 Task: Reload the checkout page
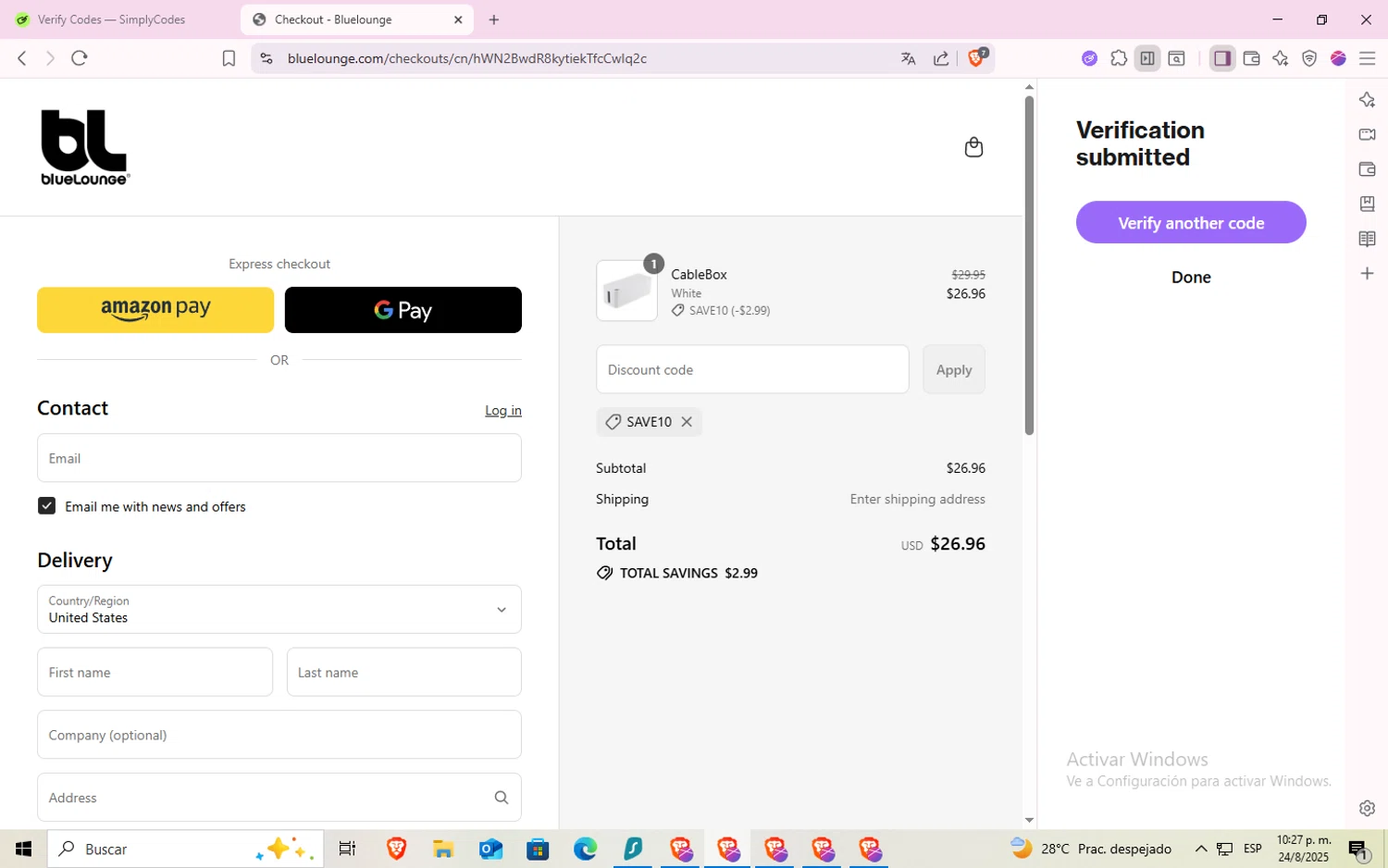coord(80,58)
